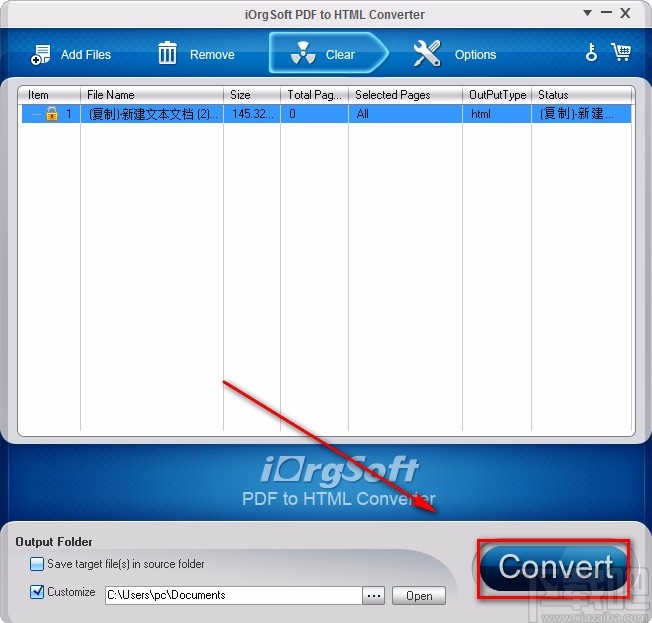Open the shopping cart purchase icon
The width and height of the screenshot is (652, 623).
(x=621, y=52)
